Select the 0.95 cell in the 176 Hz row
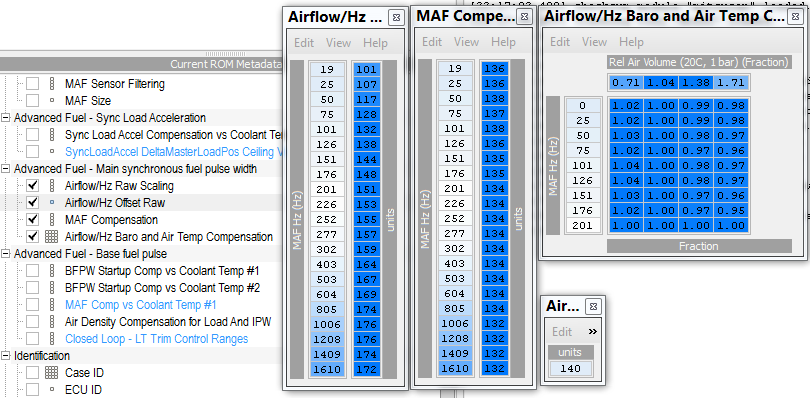Viewport: 810px width, 398px height. pyautogui.click(x=731, y=210)
